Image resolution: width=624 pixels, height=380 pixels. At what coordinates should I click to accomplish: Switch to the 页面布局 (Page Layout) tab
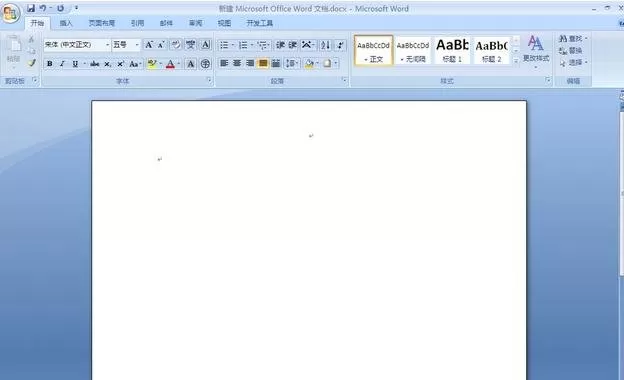pyautogui.click(x=102, y=23)
